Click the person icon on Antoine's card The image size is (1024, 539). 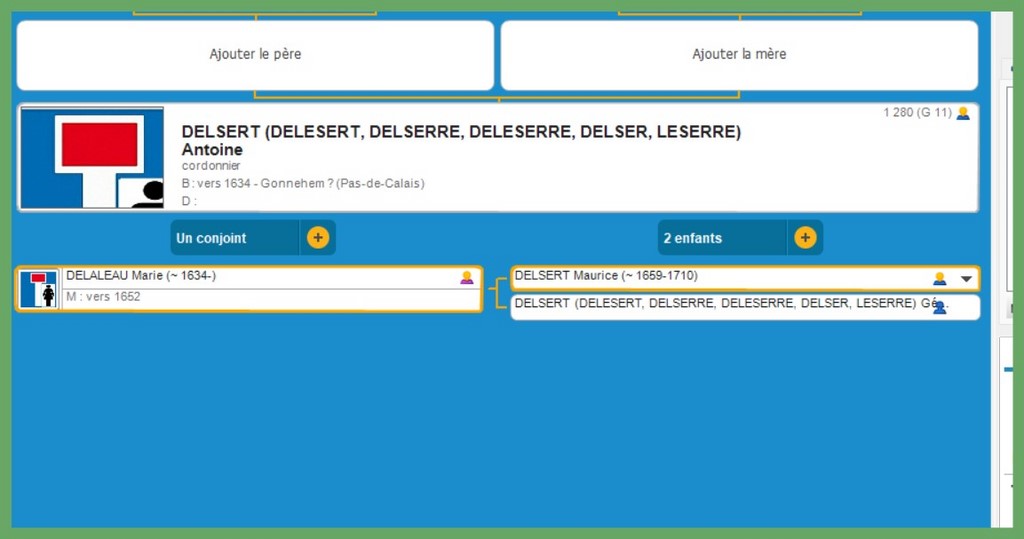[x=962, y=113]
